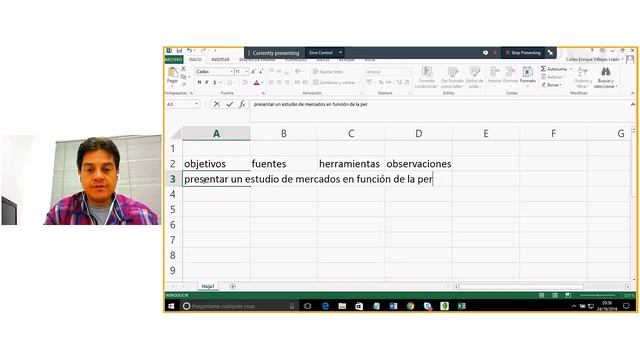Viewport: 640px width, 360px height.
Task: Toggle bold N formatting
Action: click(199, 83)
